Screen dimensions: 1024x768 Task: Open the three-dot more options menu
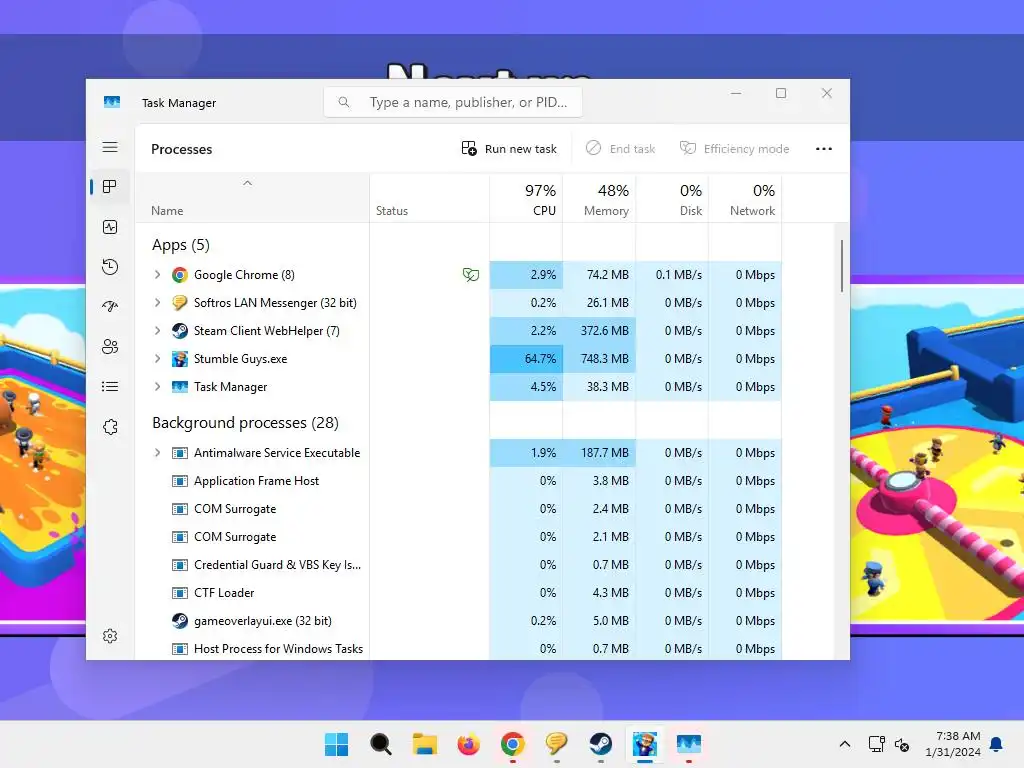pos(824,149)
